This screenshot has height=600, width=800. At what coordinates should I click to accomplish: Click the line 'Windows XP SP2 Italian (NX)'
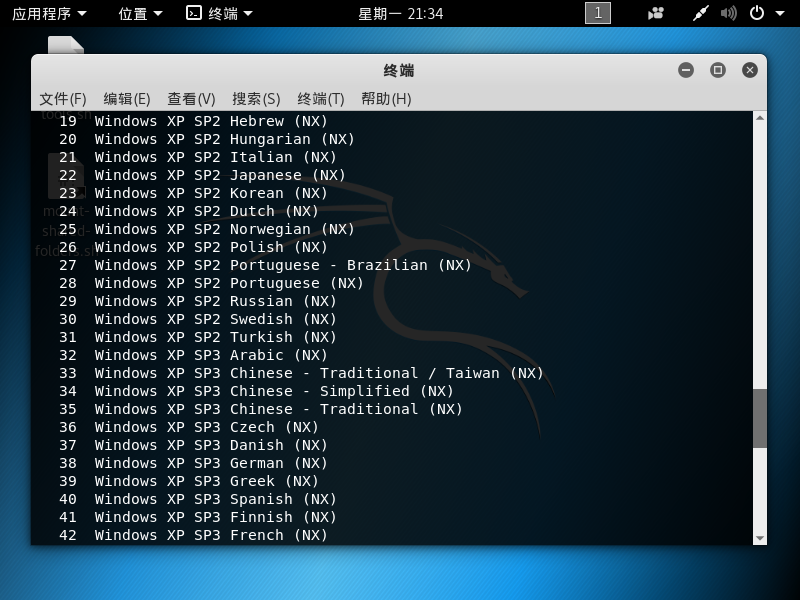click(x=215, y=157)
